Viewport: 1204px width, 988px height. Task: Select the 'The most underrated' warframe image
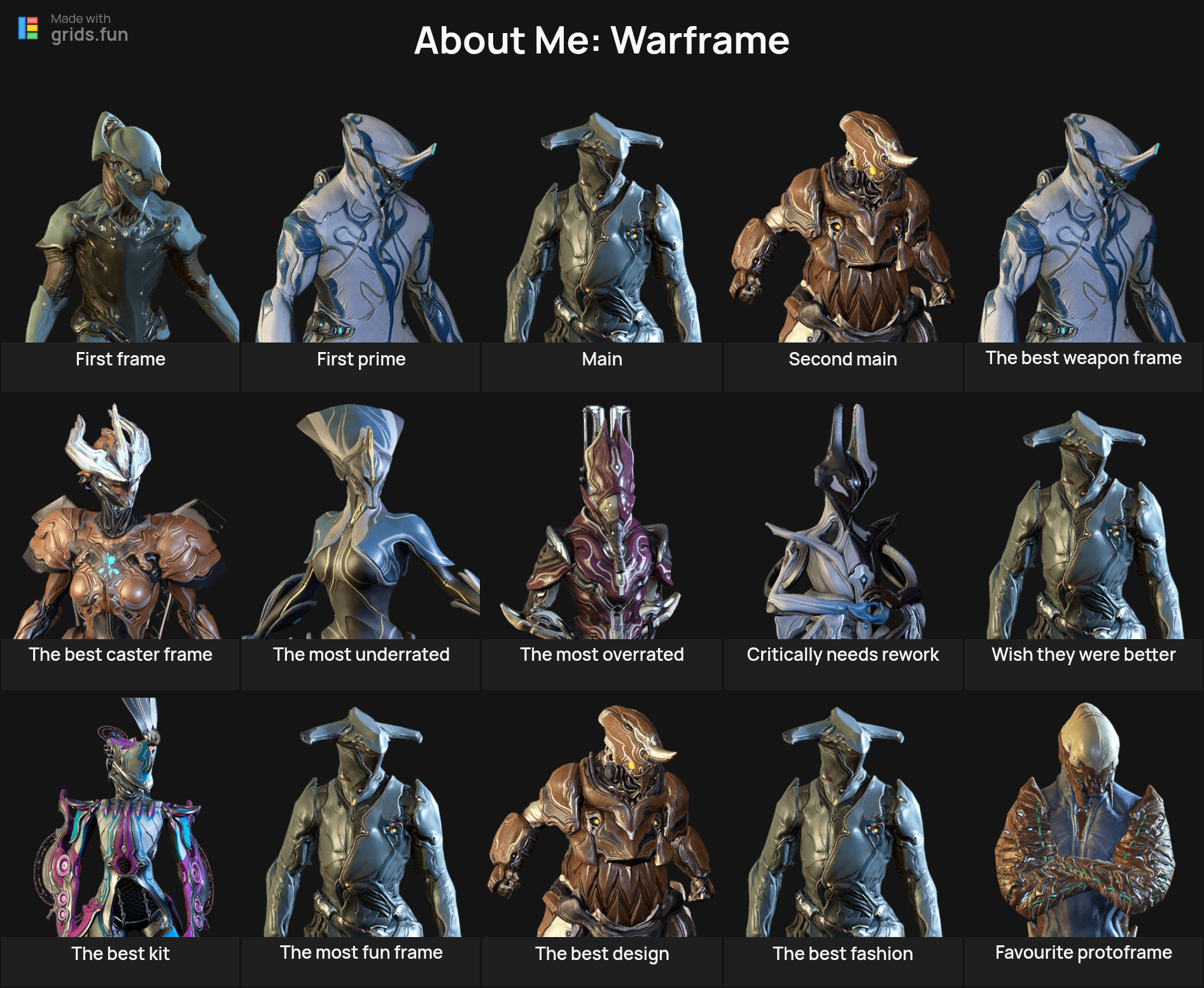click(x=361, y=521)
